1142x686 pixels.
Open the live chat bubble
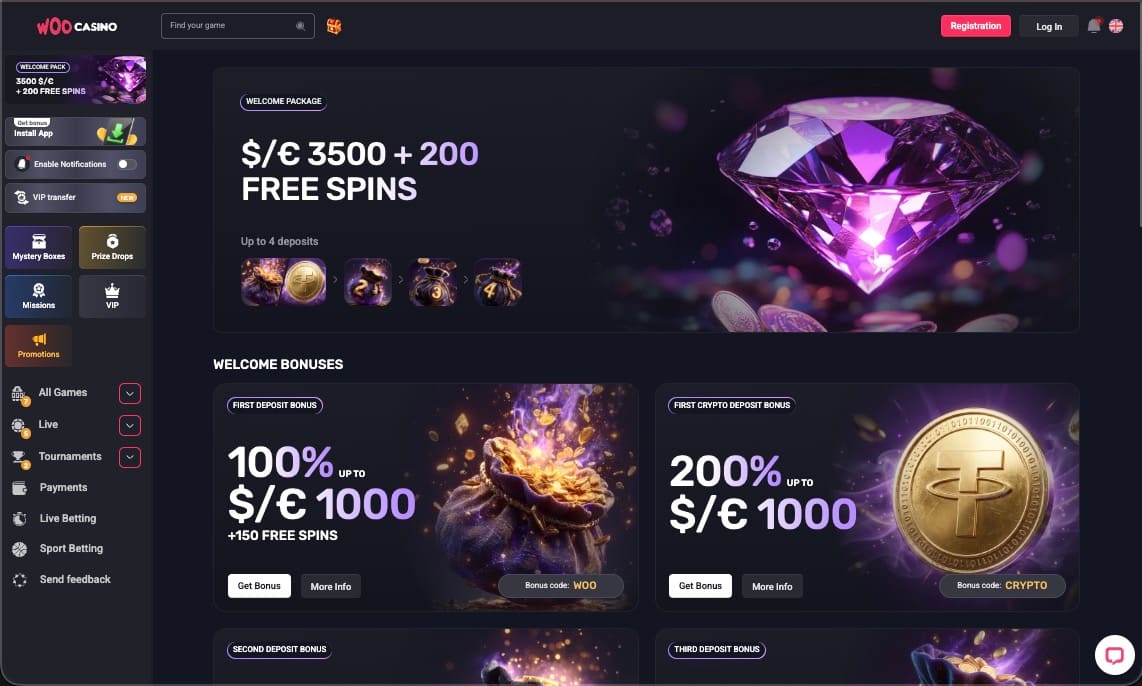[x=1114, y=655]
